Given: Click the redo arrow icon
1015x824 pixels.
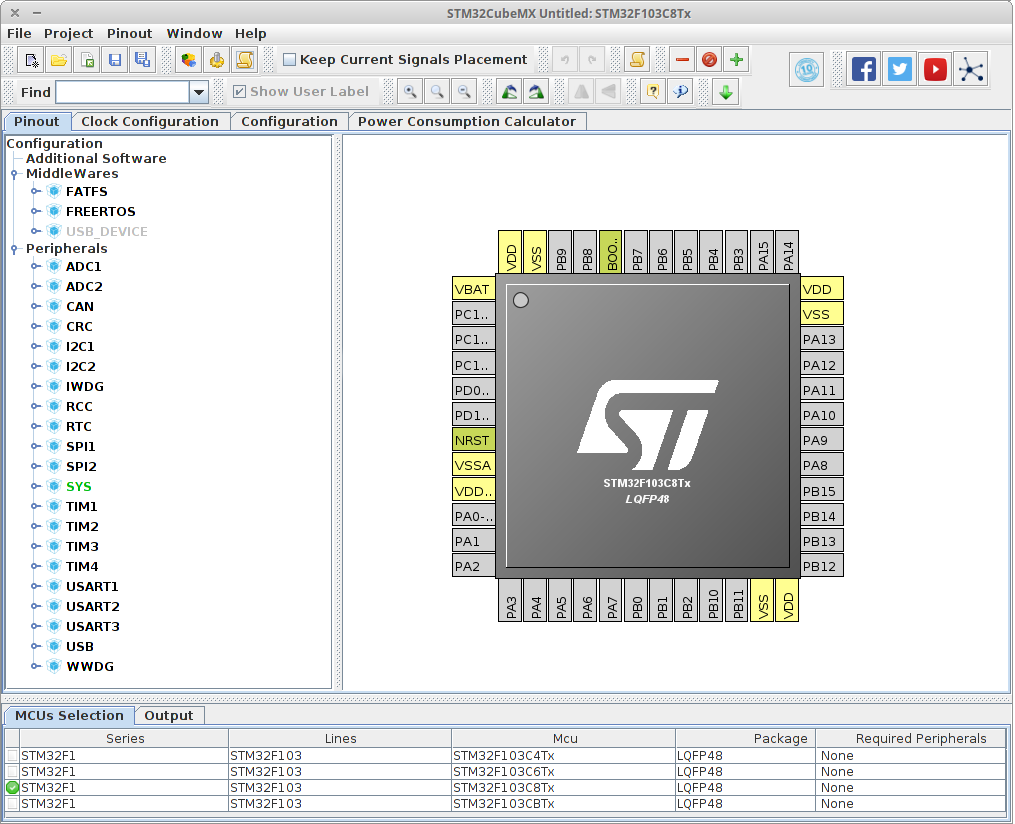Looking at the screenshot, I should [x=592, y=60].
